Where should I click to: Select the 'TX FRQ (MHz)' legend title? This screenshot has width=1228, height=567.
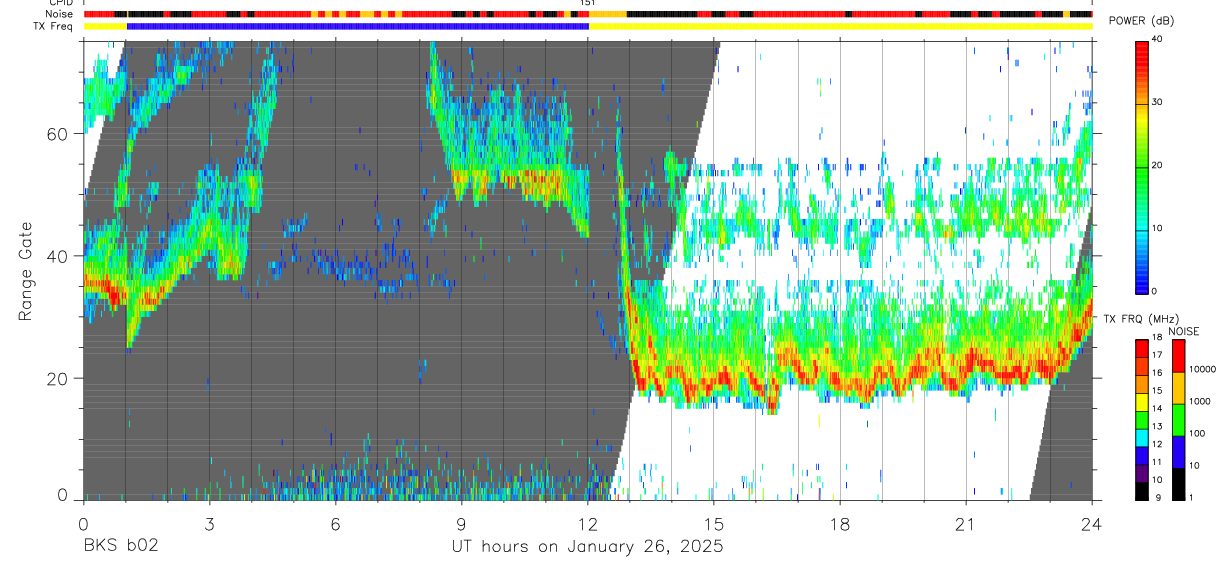(1139, 318)
